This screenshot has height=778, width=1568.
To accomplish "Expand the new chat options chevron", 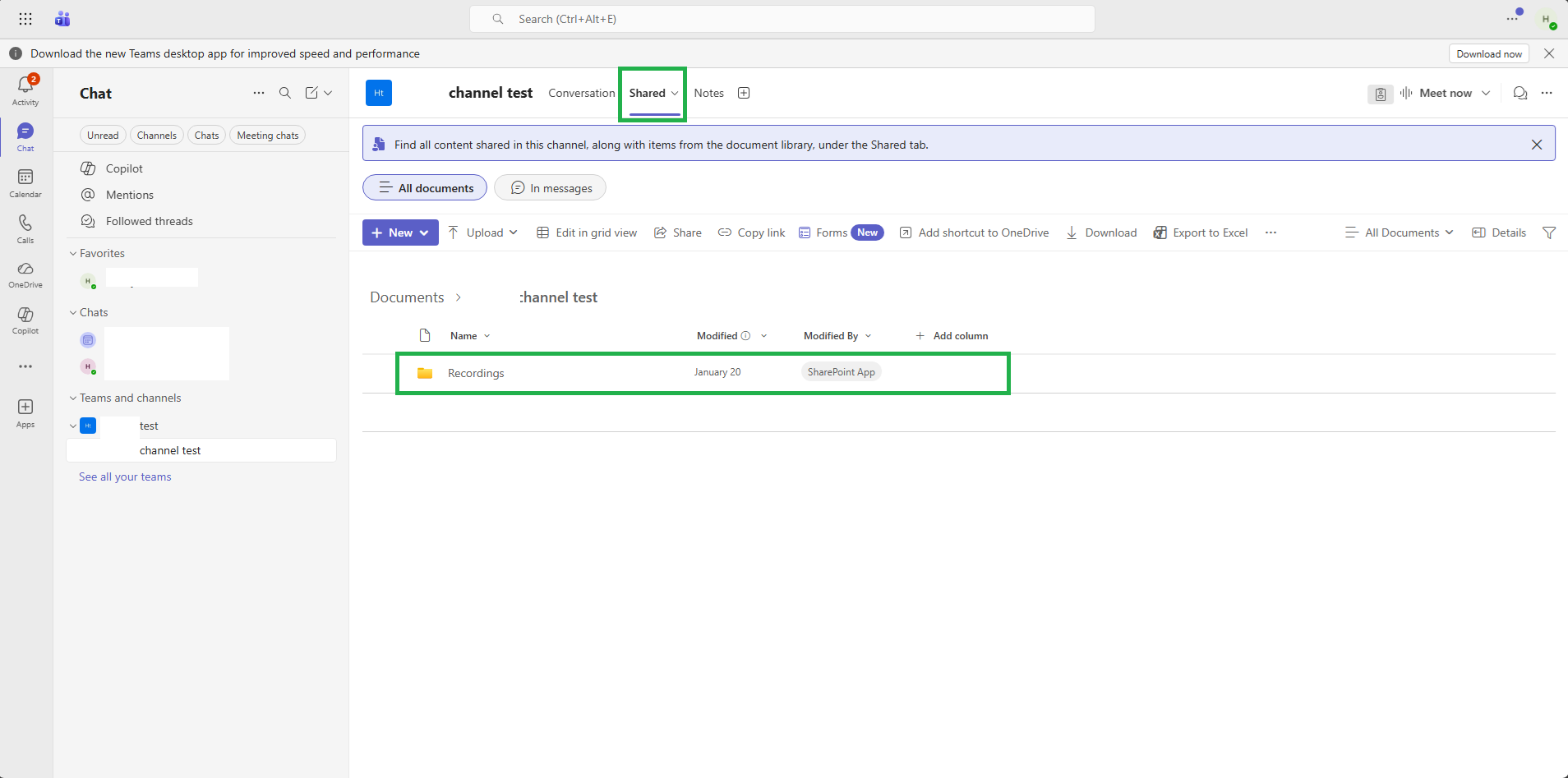I will [328, 93].
